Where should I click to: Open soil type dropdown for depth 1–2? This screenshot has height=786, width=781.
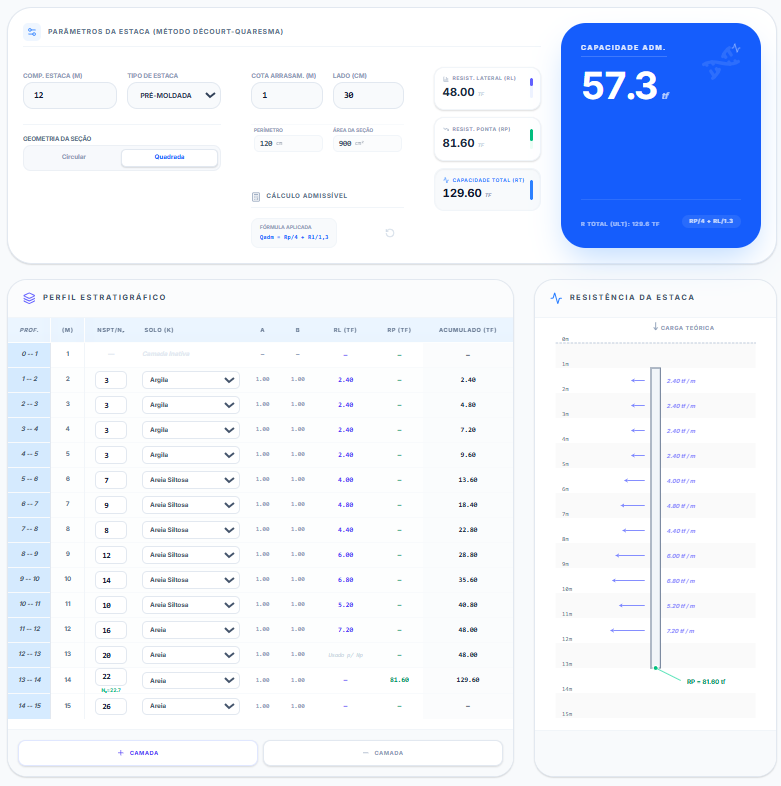[x=191, y=380]
